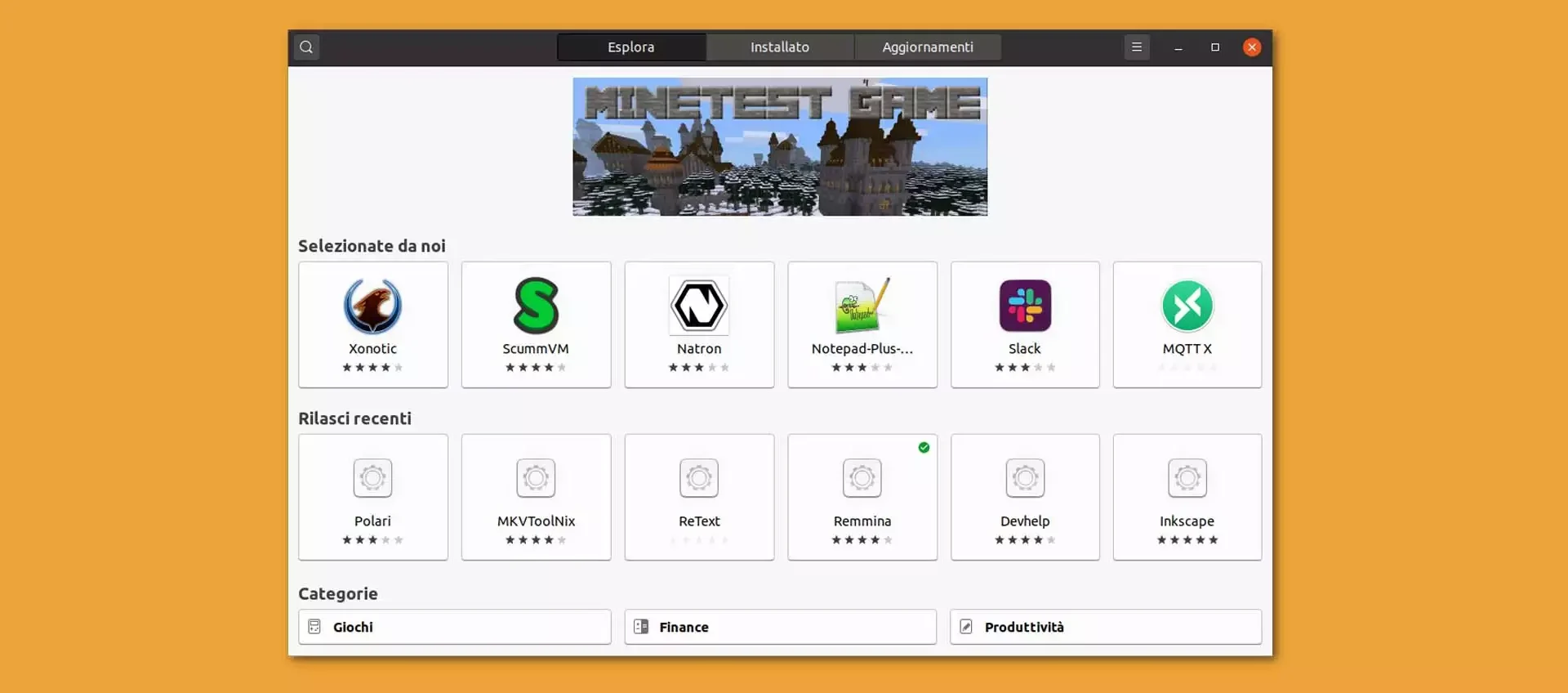Click the MQTT X app name
1568x693 pixels.
coord(1187,349)
